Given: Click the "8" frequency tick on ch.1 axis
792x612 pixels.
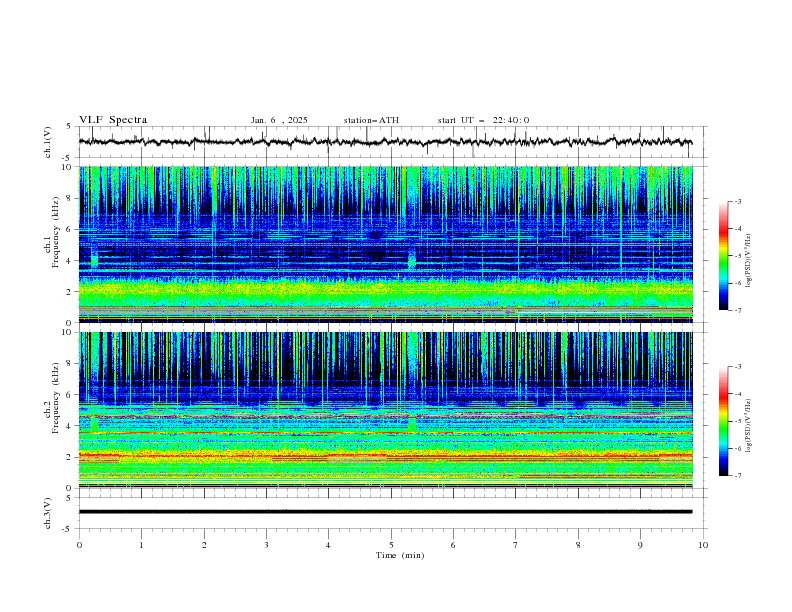Looking at the screenshot, I should point(71,198).
